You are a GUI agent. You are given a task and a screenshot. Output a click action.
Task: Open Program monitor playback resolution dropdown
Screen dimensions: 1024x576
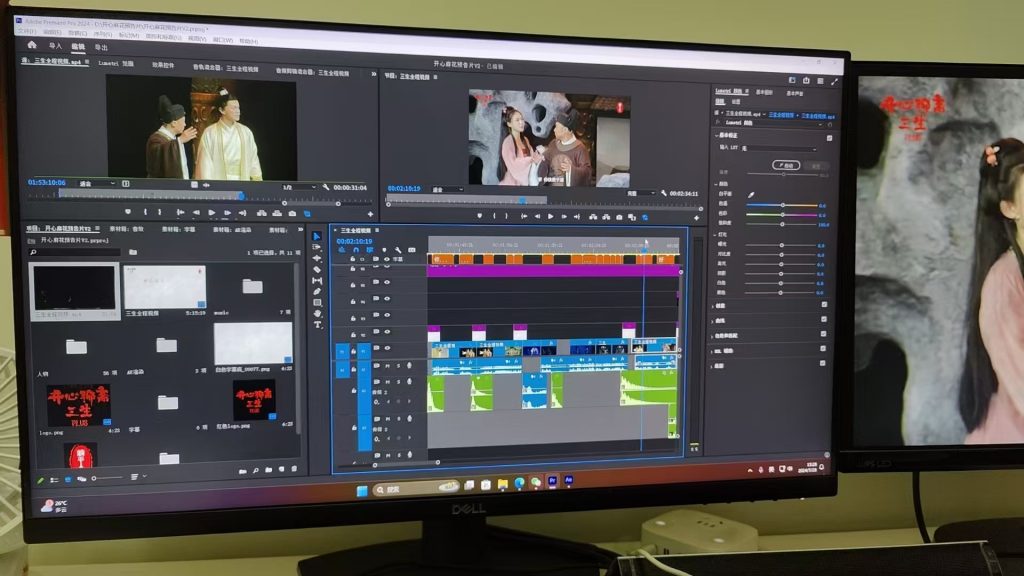click(x=640, y=193)
